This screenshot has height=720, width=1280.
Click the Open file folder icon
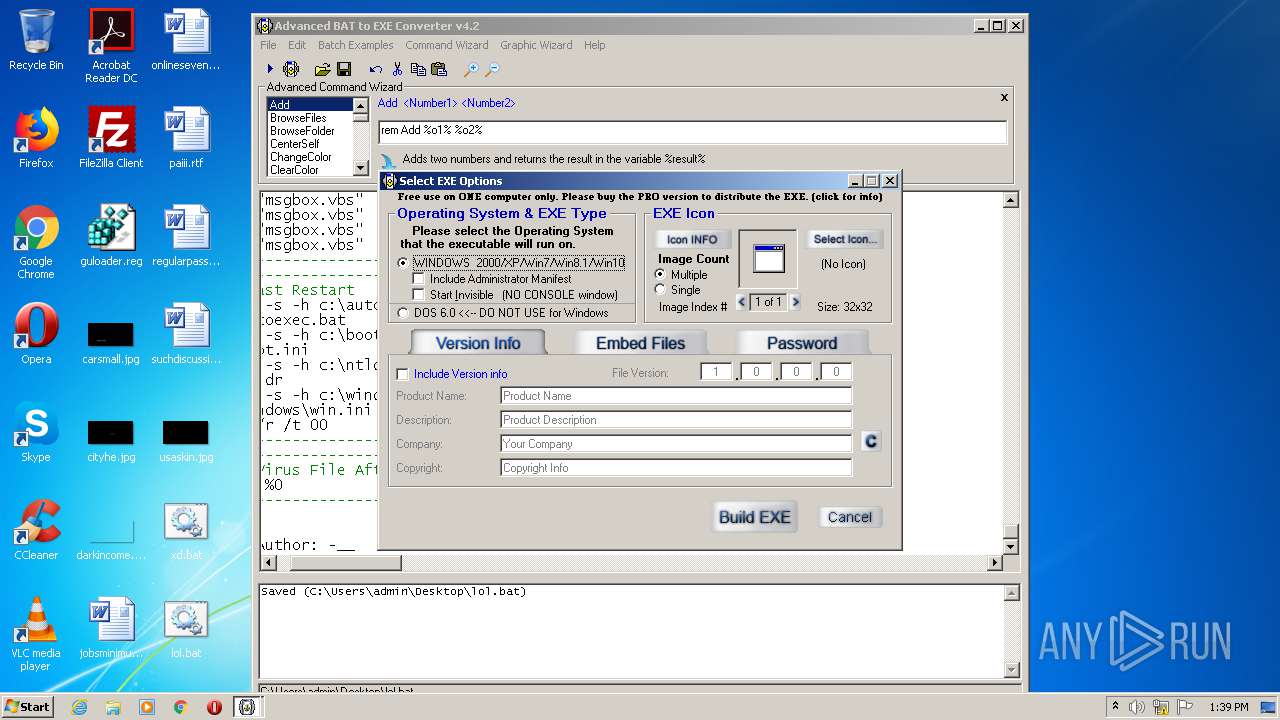pos(322,69)
